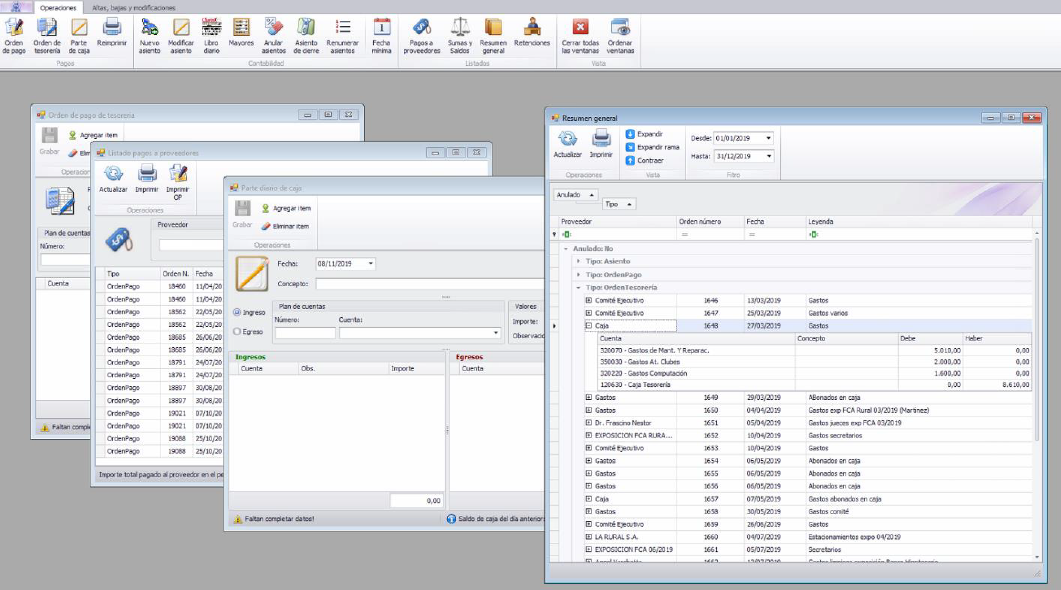Screen dimensions: 1061x590
Task: Select the Ingreso radio button
Action: tap(237, 313)
